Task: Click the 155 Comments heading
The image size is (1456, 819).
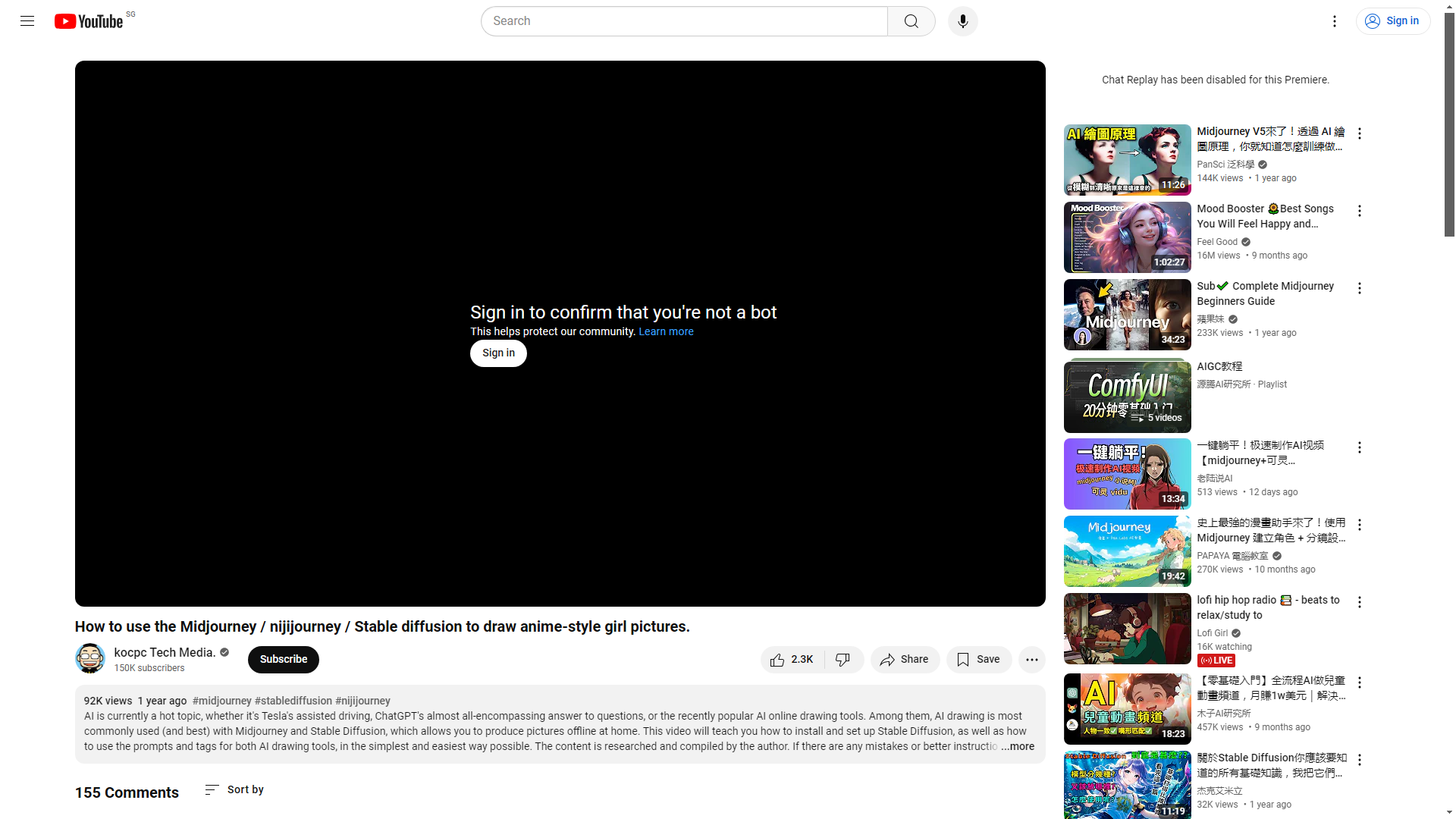Action: (127, 793)
